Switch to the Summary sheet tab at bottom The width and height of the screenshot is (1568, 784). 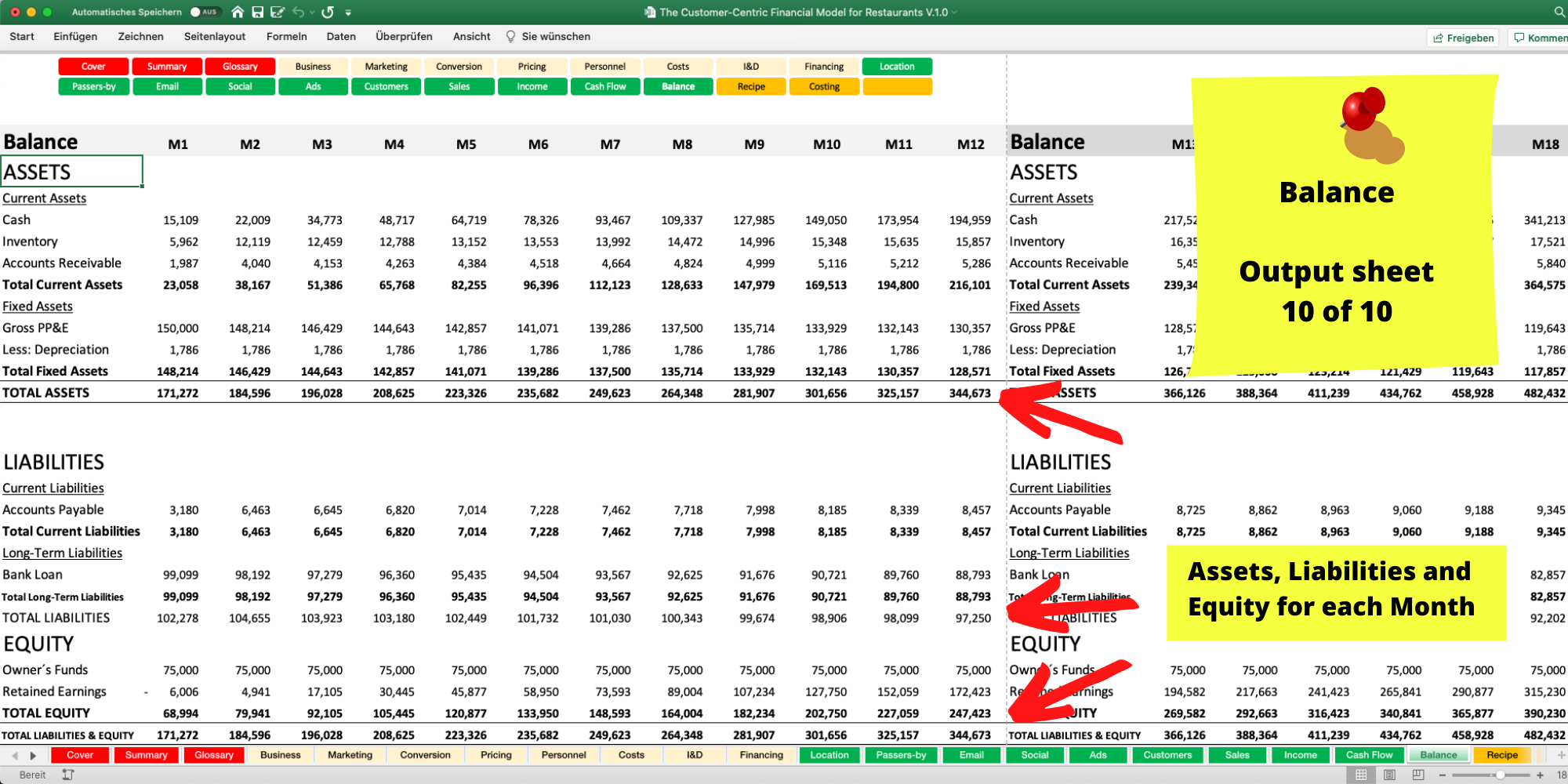pos(146,755)
